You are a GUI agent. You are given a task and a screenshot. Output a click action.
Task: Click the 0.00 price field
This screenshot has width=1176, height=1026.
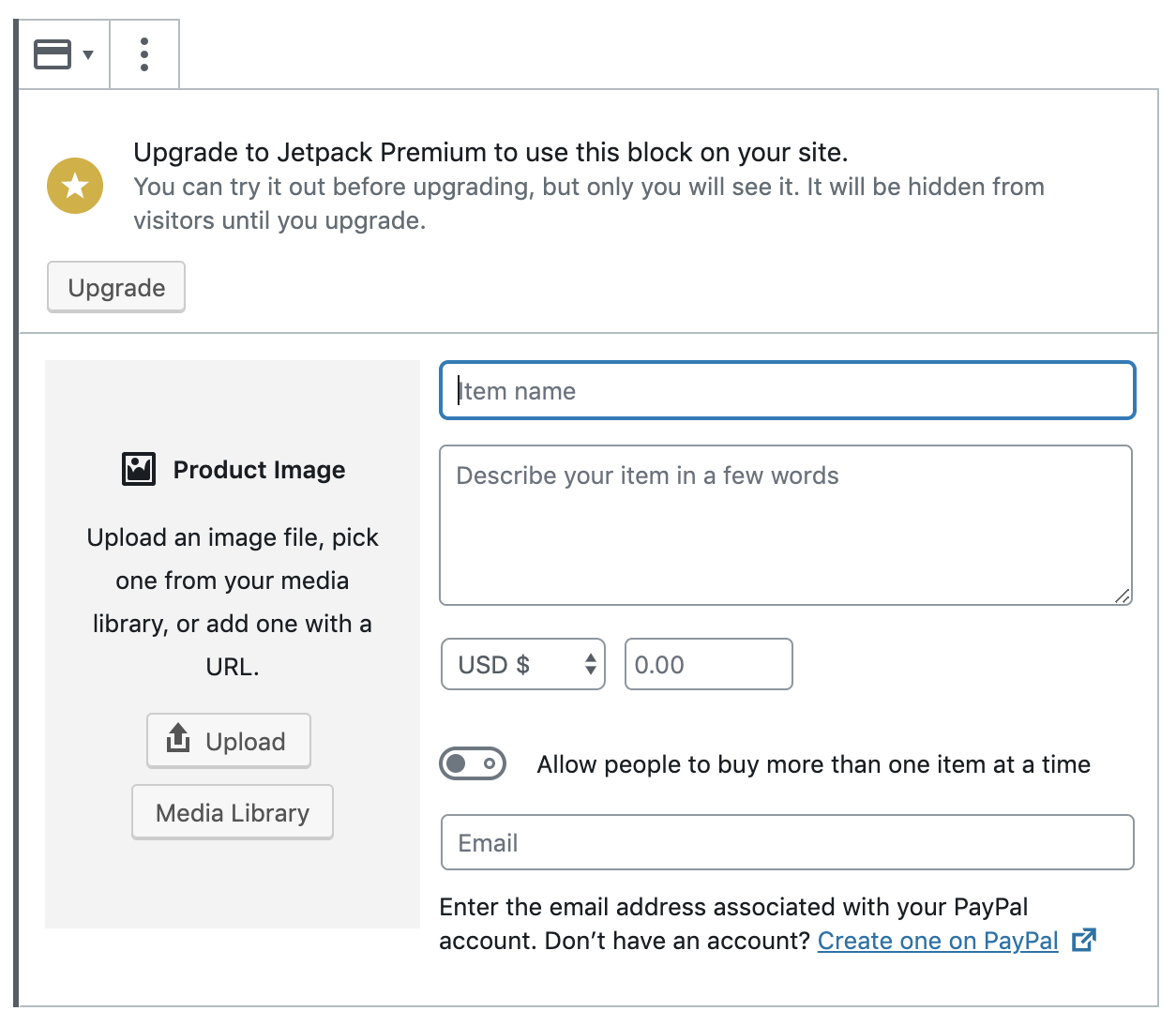(709, 664)
